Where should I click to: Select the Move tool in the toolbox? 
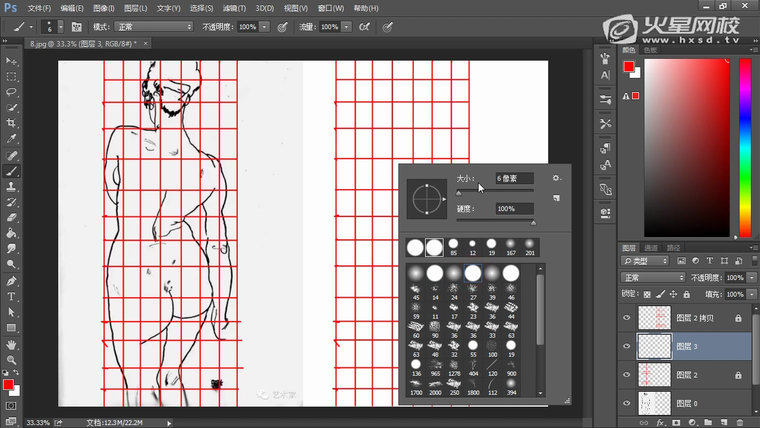(12, 61)
